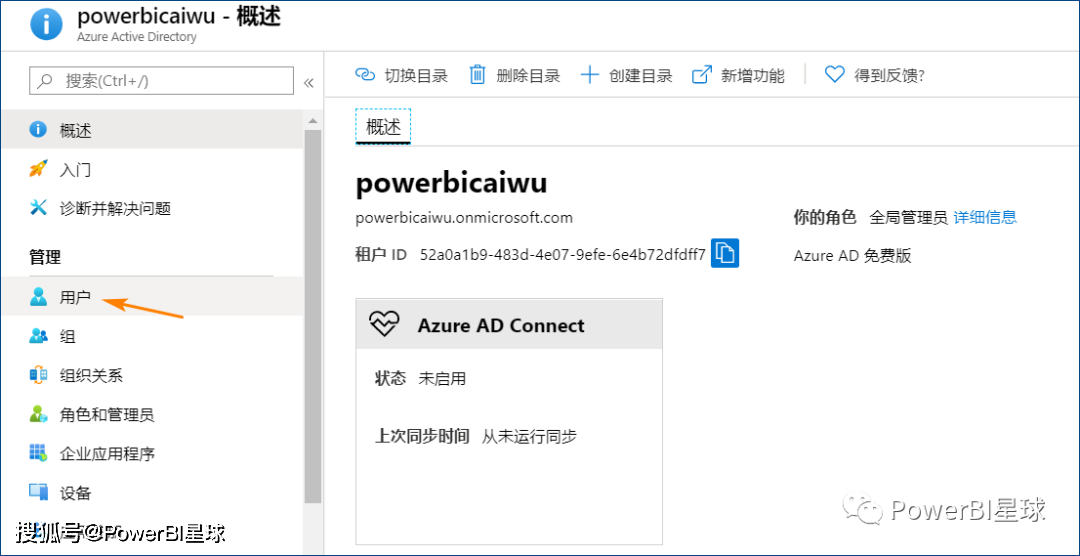The width and height of the screenshot is (1080, 556).
Task: Click the 删除目录 trash can icon
Action: pyautogui.click(x=477, y=74)
